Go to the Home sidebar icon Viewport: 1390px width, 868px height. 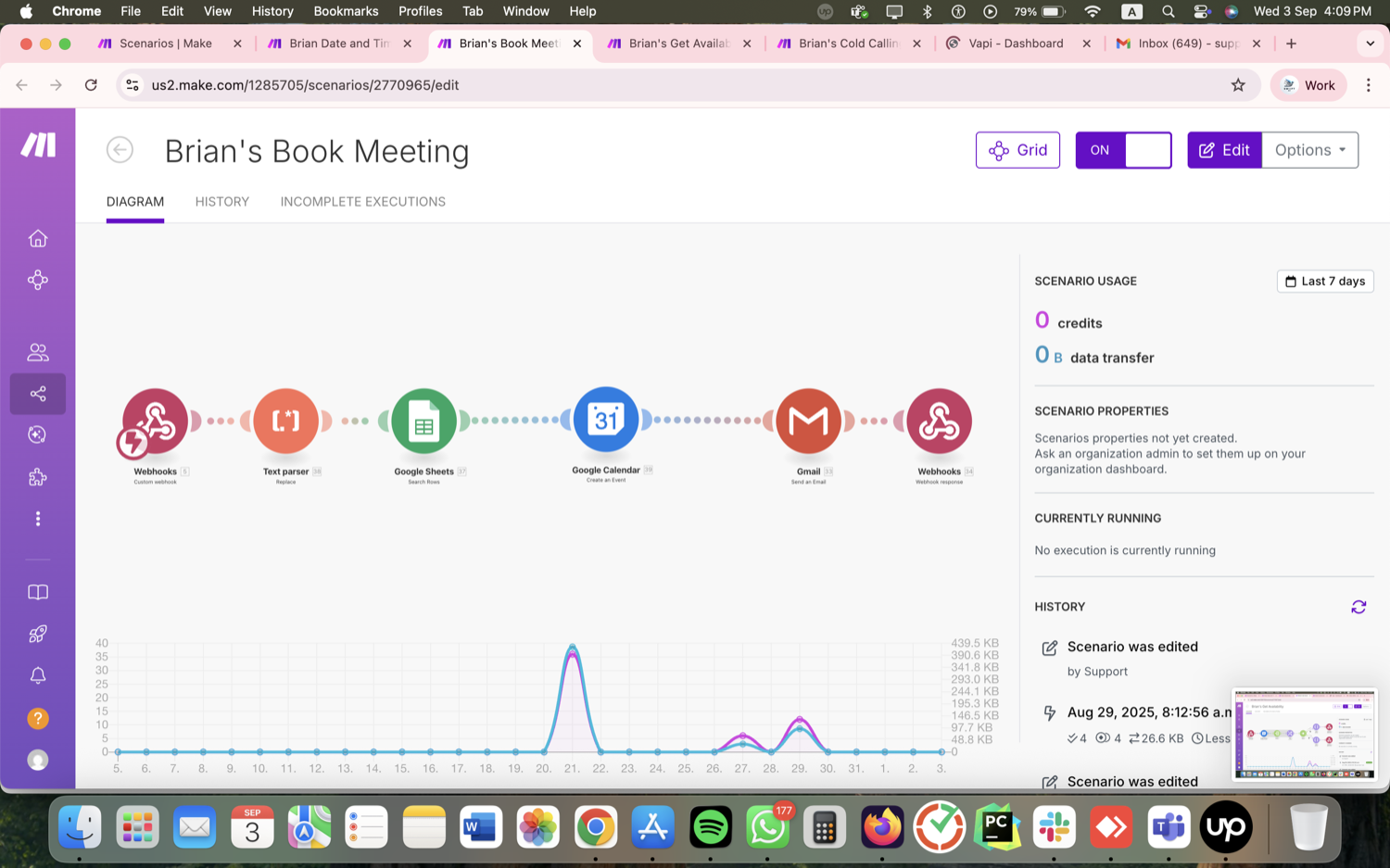[38, 238]
